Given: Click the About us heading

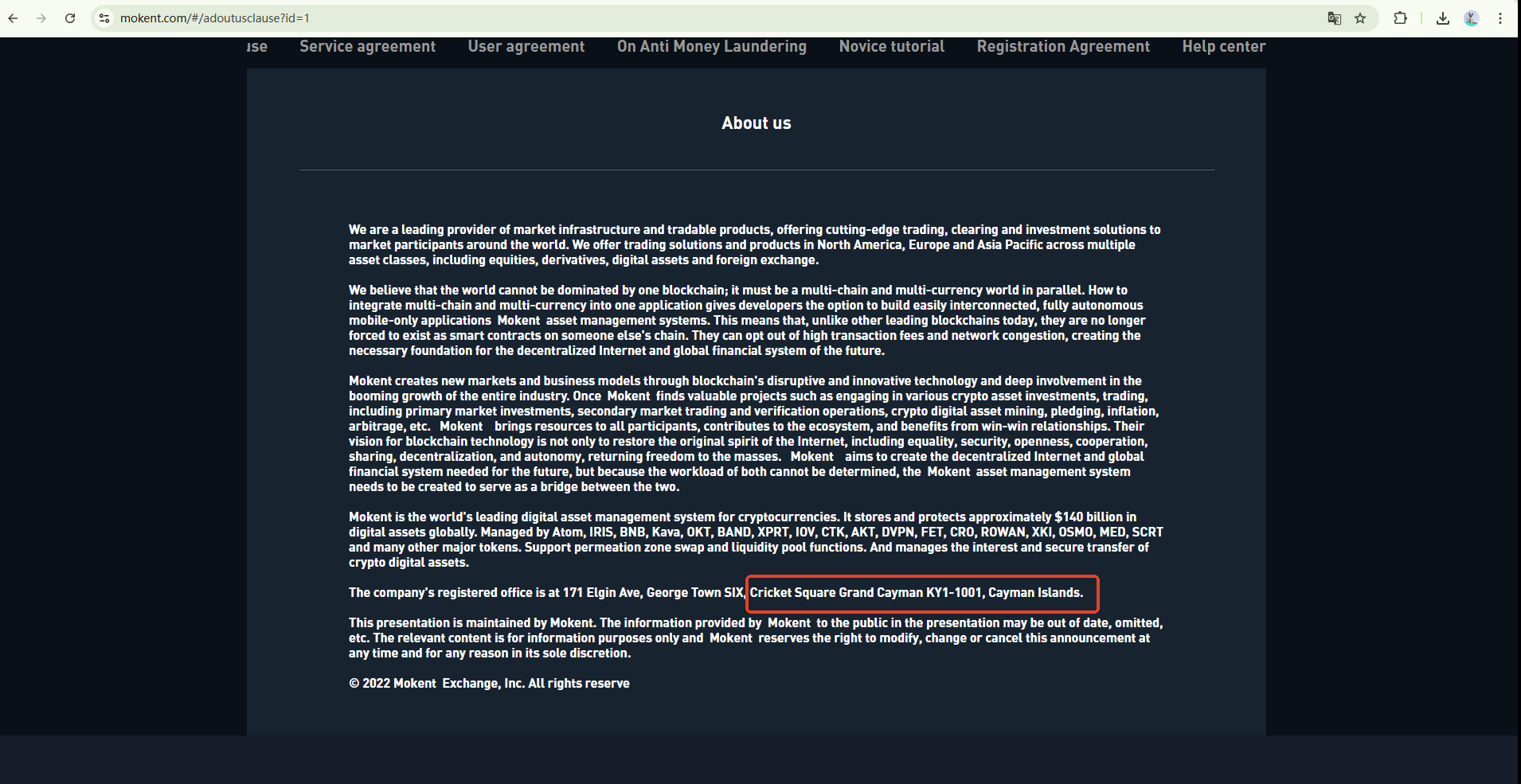Looking at the screenshot, I should [x=757, y=123].
